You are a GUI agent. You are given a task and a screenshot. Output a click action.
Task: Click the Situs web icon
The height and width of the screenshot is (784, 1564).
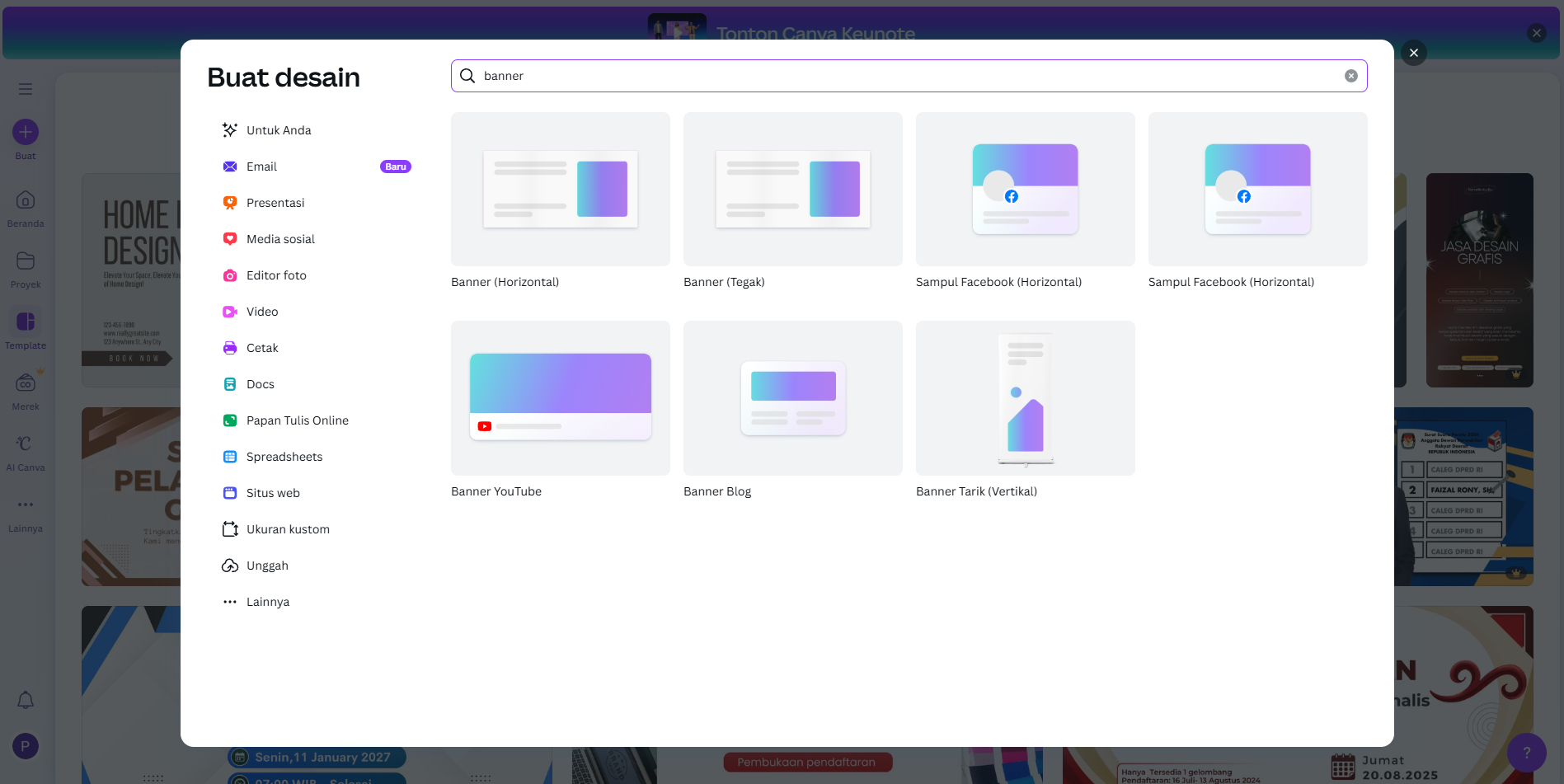230,493
